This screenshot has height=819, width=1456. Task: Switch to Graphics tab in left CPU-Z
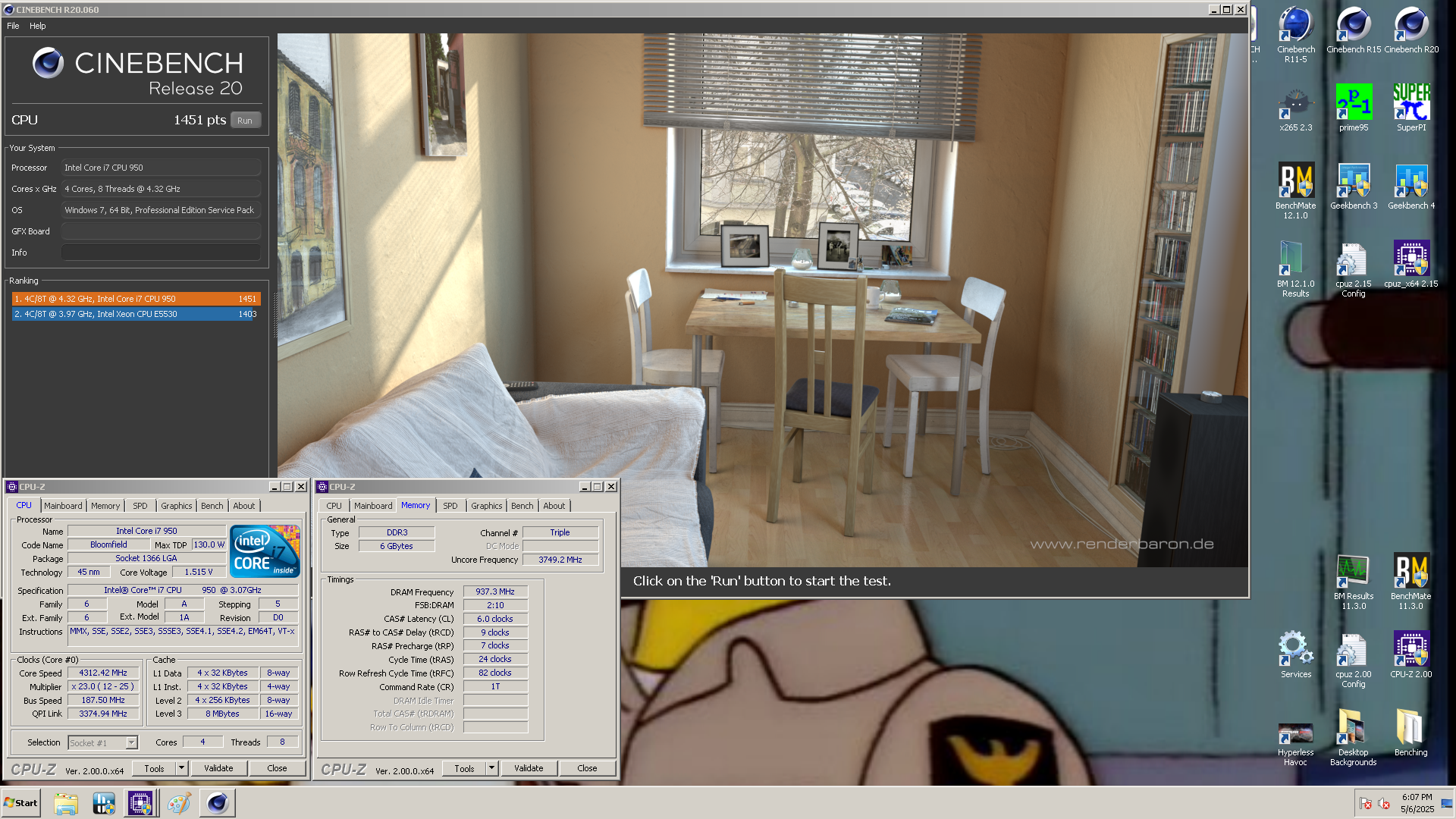(x=177, y=506)
